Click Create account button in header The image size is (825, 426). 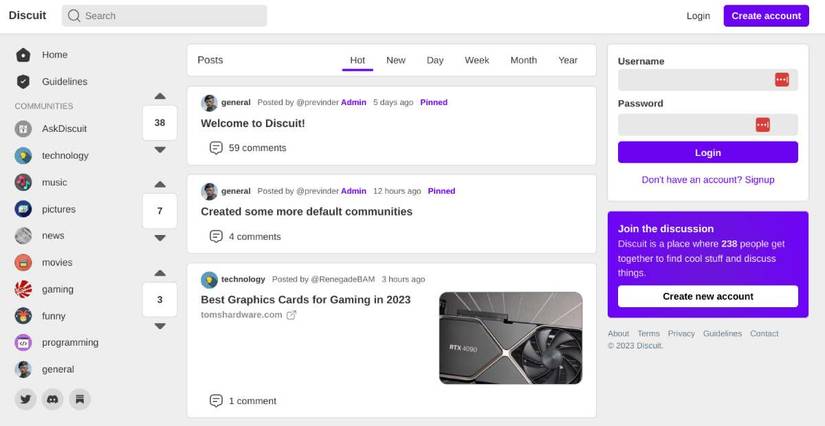[766, 16]
